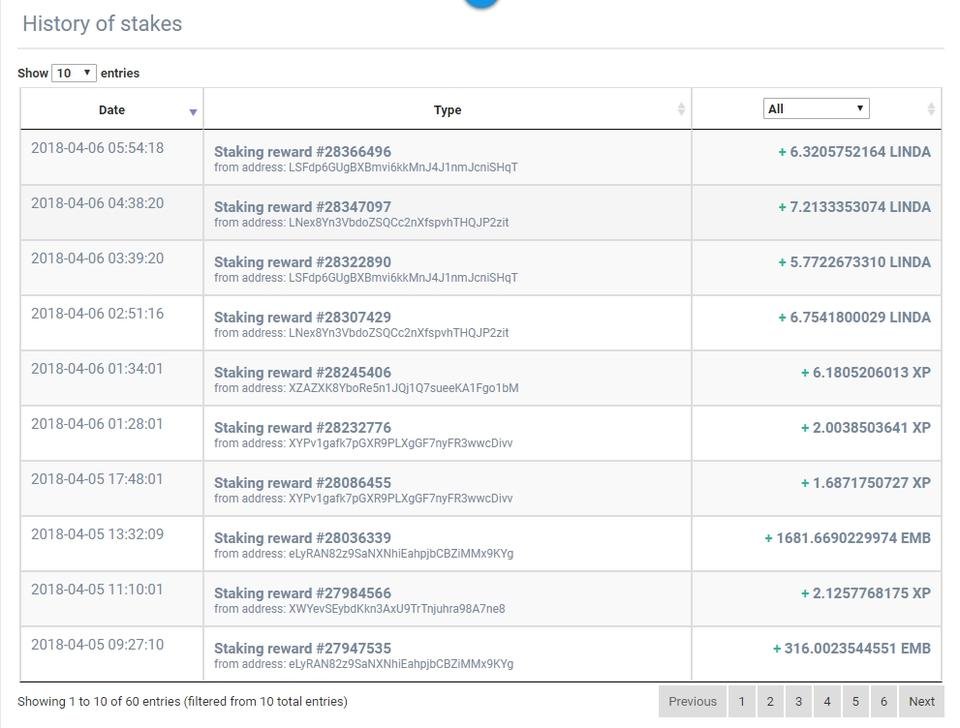Click date 2018-04-06 04:38:20
Screen dimensions: 960x728
coord(97,203)
